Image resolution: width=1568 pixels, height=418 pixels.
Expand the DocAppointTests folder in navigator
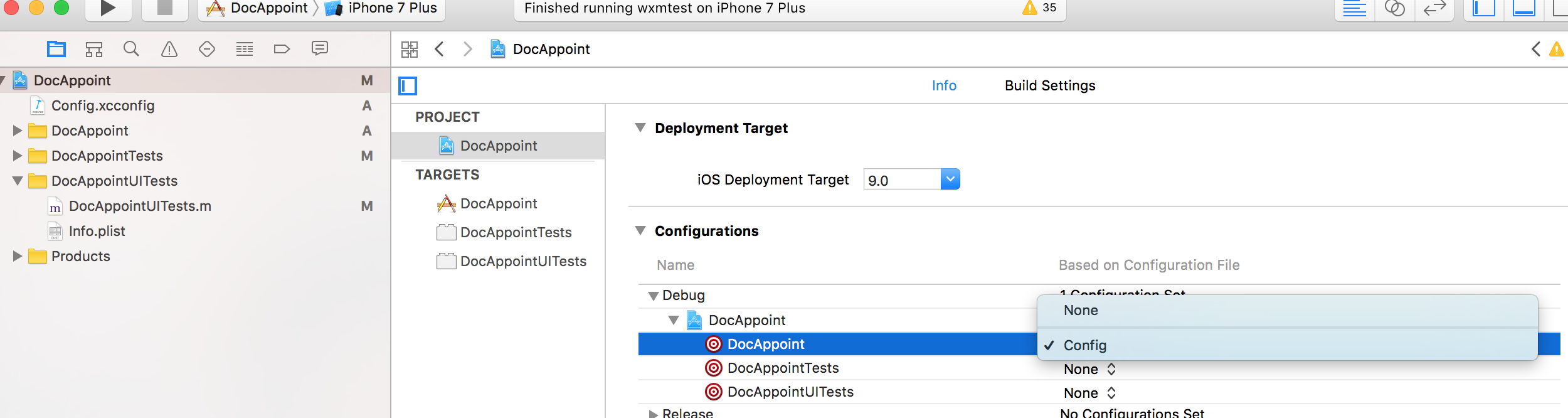17,156
